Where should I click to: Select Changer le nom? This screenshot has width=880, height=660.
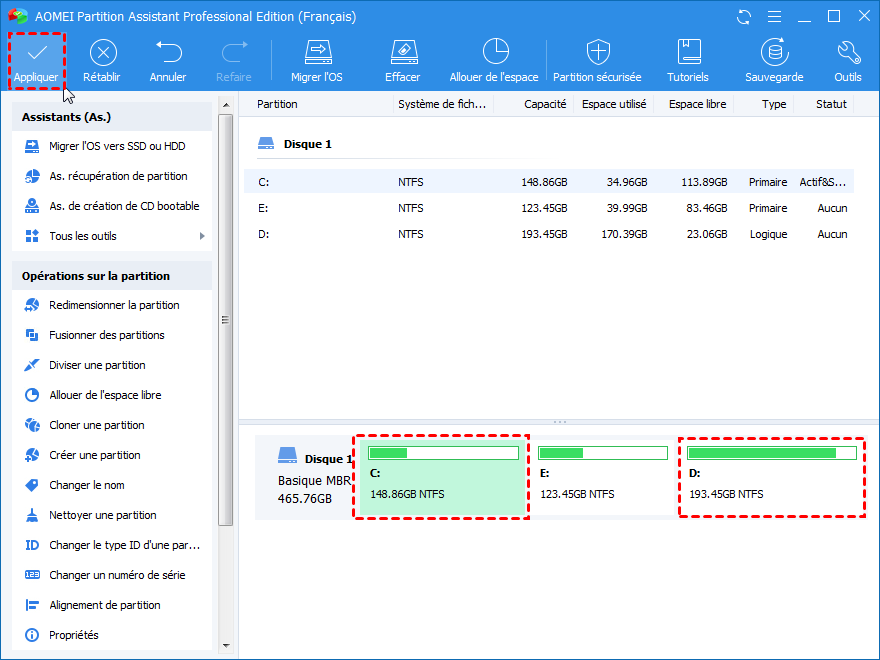click(112, 485)
